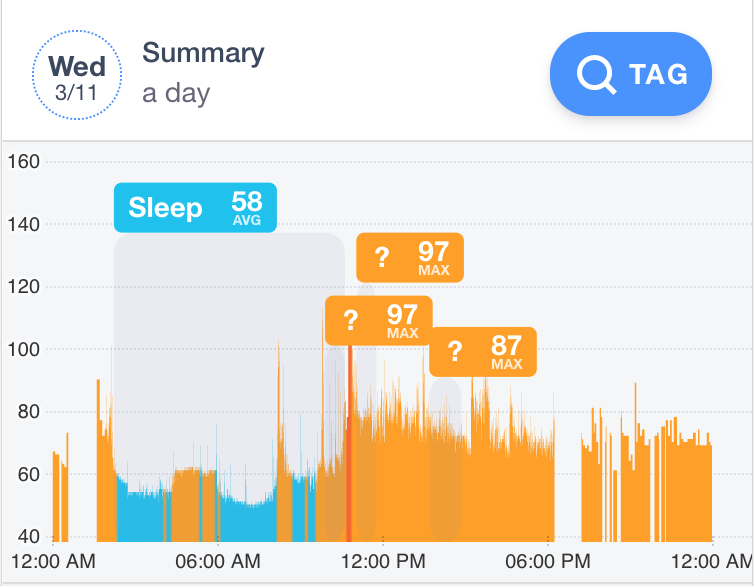Viewport: 754px width, 586px height.
Task: Click the Summary heading text
Action: (203, 53)
